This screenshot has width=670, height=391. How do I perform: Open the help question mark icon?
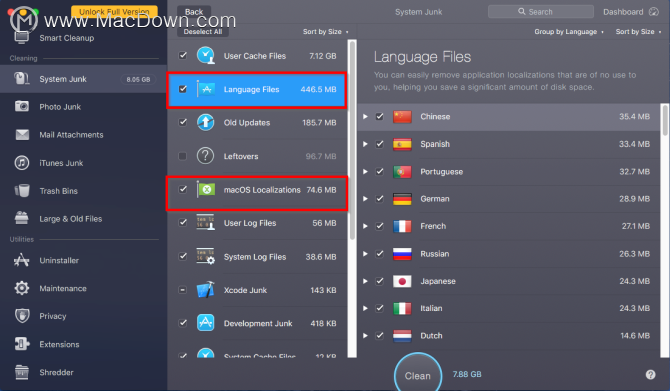pos(650,375)
